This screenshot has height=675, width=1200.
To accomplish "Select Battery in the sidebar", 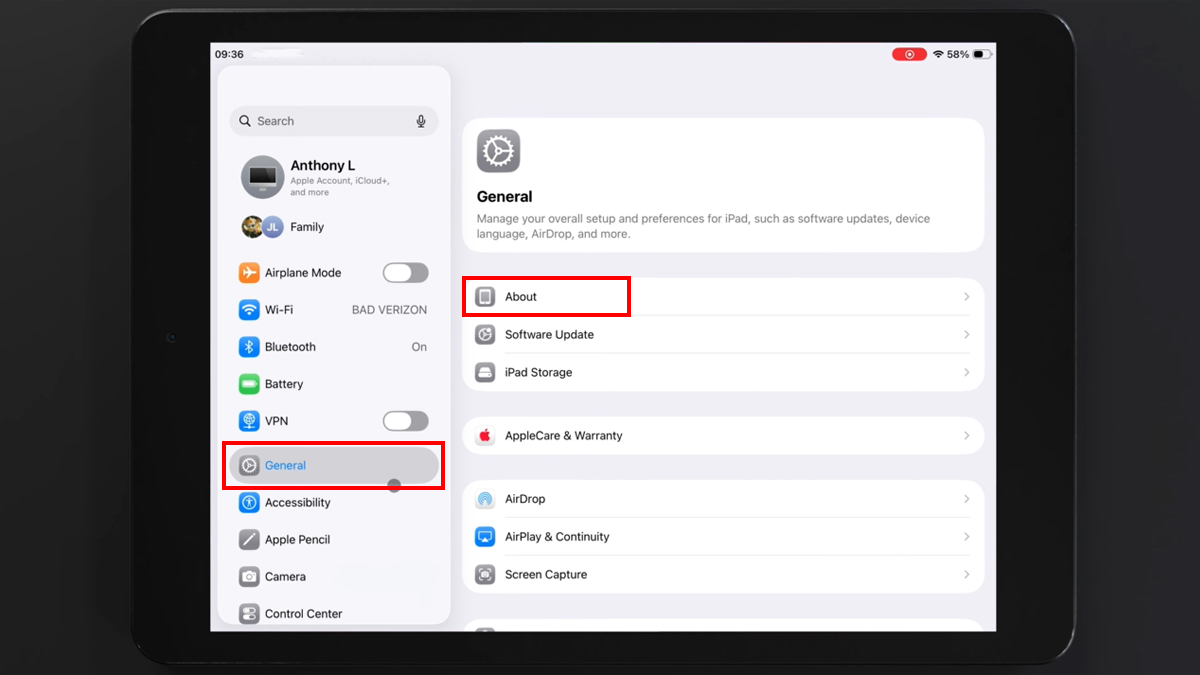I will [x=334, y=384].
